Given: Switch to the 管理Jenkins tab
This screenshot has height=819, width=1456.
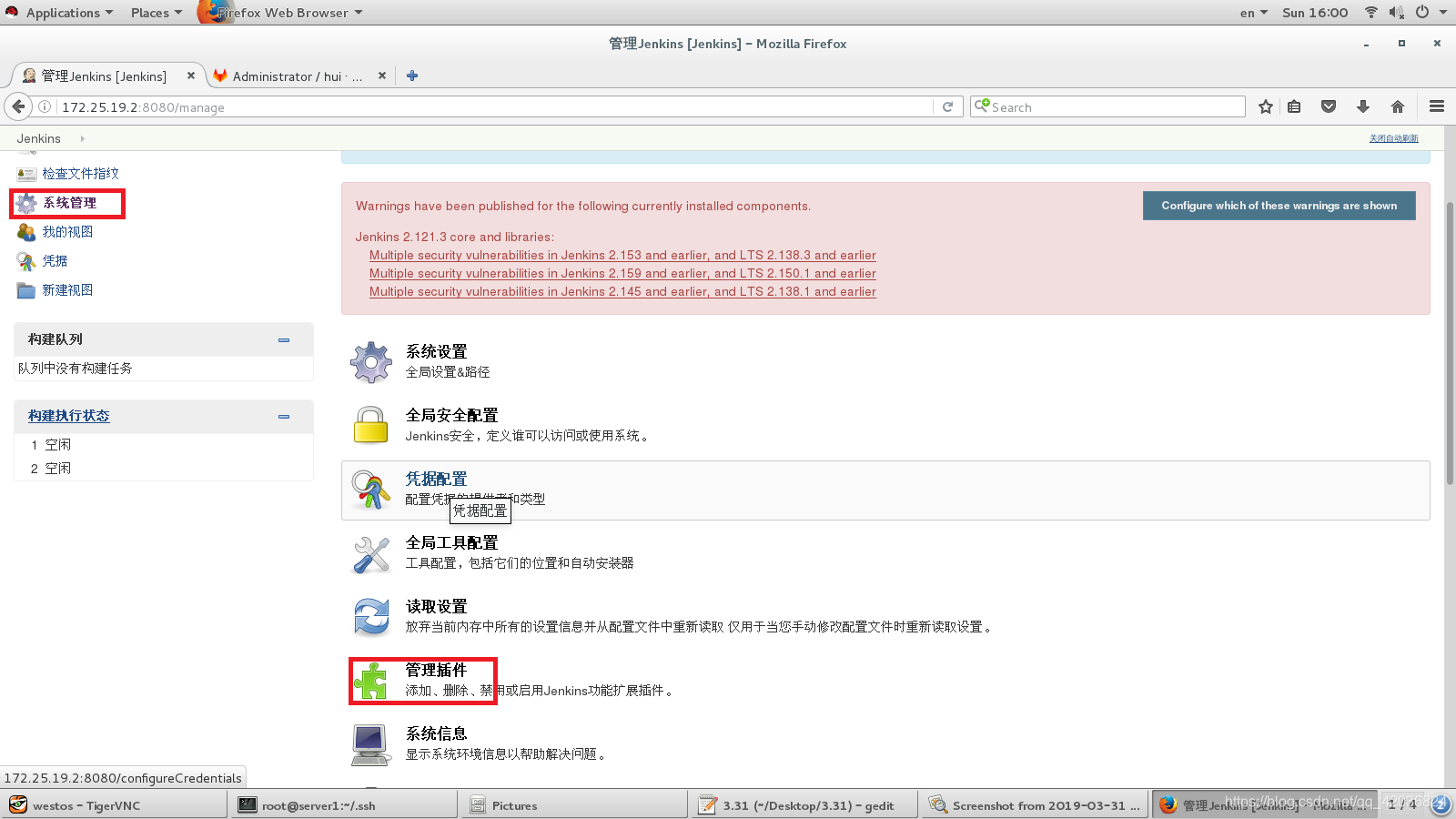Looking at the screenshot, I should pos(104,76).
